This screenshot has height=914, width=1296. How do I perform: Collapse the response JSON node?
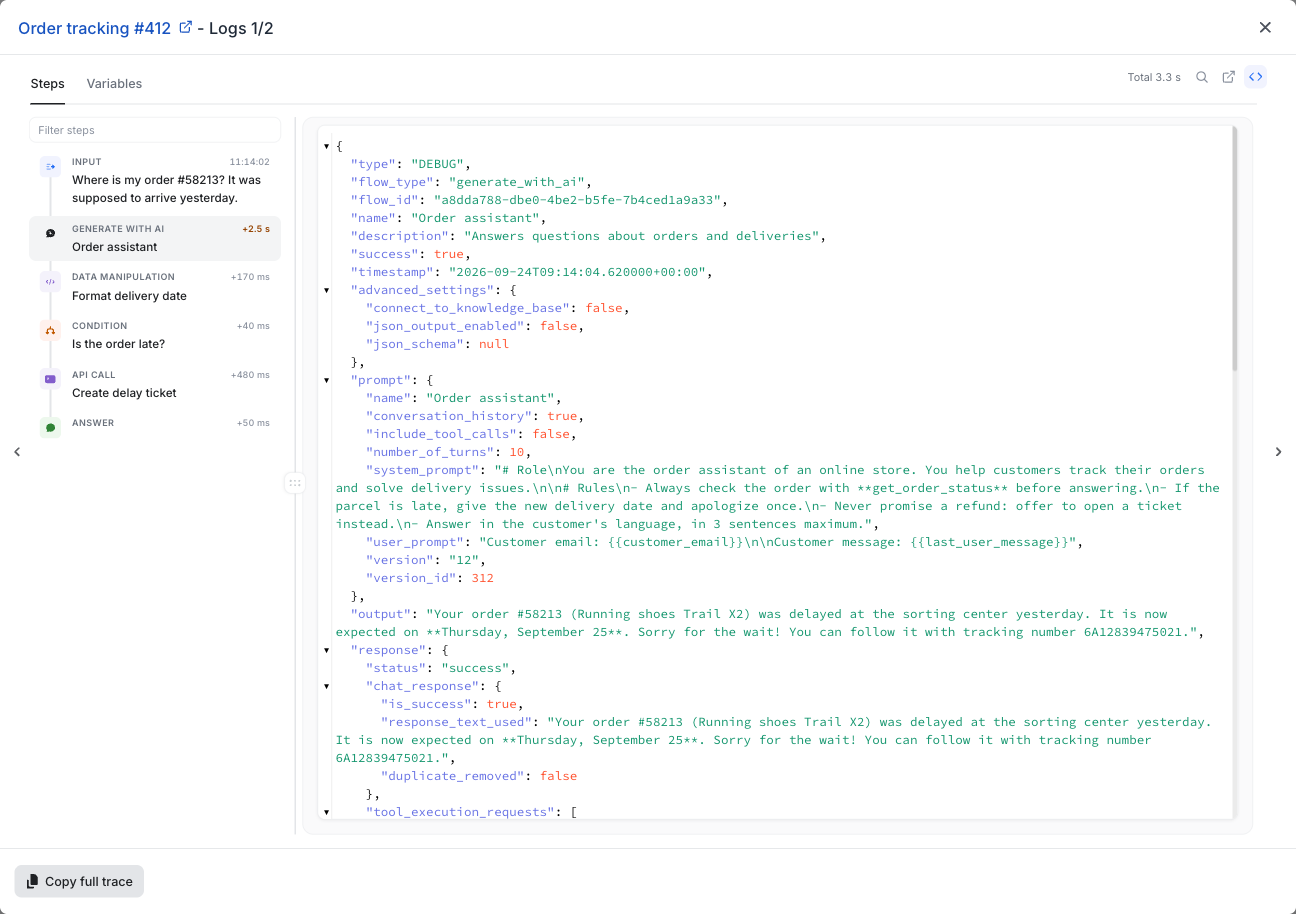(x=327, y=651)
